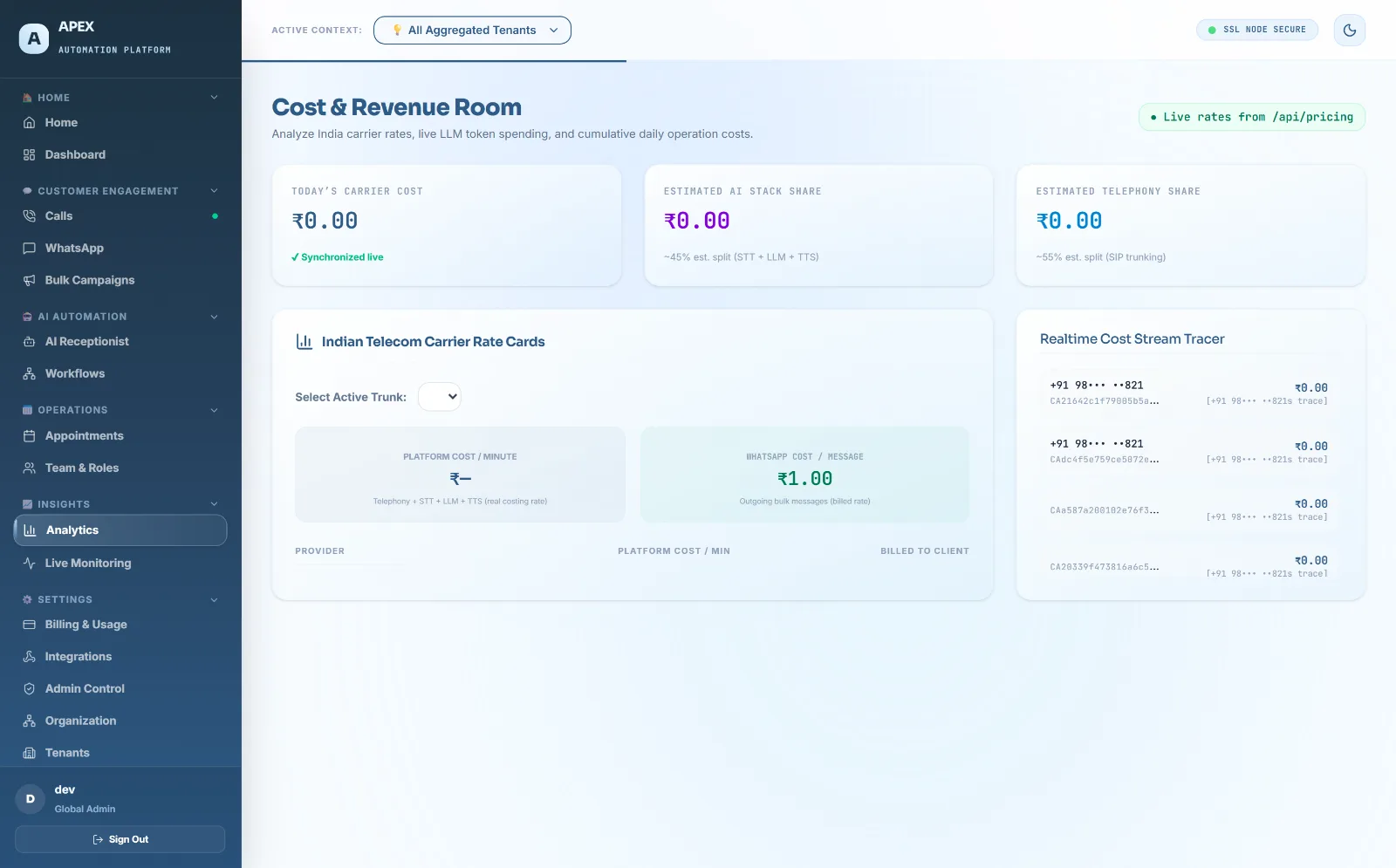Toggle dark mode with the moon icon
This screenshot has width=1396, height=868.
coord(1350,31)
